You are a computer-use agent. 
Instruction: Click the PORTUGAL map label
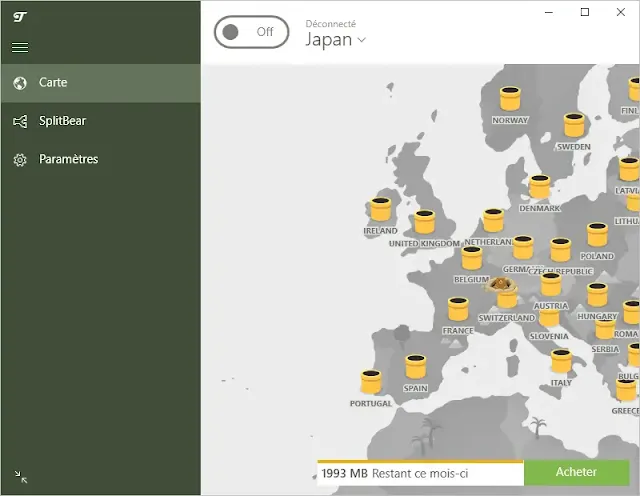[371, 404]
